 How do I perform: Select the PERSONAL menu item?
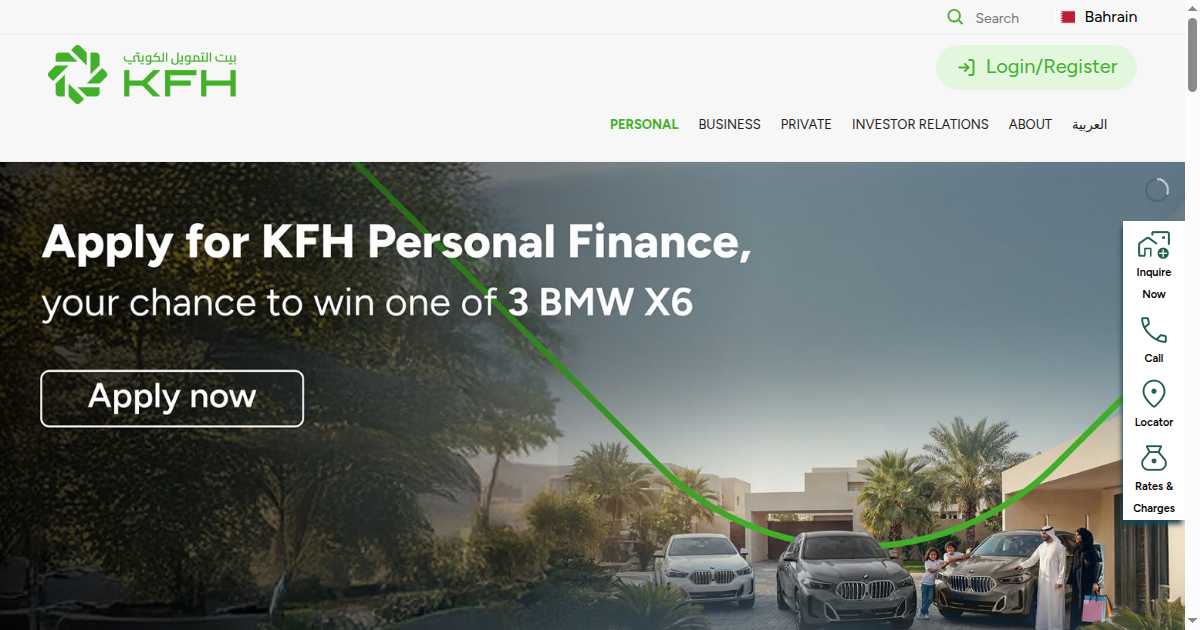click(x=644, y=124)
